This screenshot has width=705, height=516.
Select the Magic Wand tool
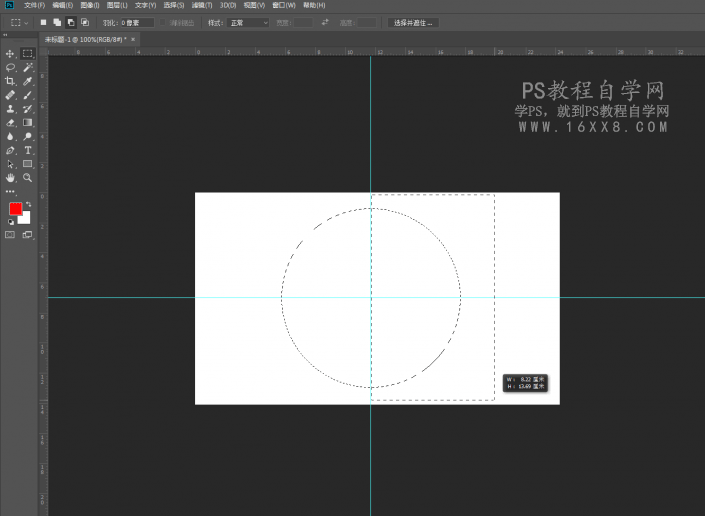pyautogui.click(x=27, y=67)
